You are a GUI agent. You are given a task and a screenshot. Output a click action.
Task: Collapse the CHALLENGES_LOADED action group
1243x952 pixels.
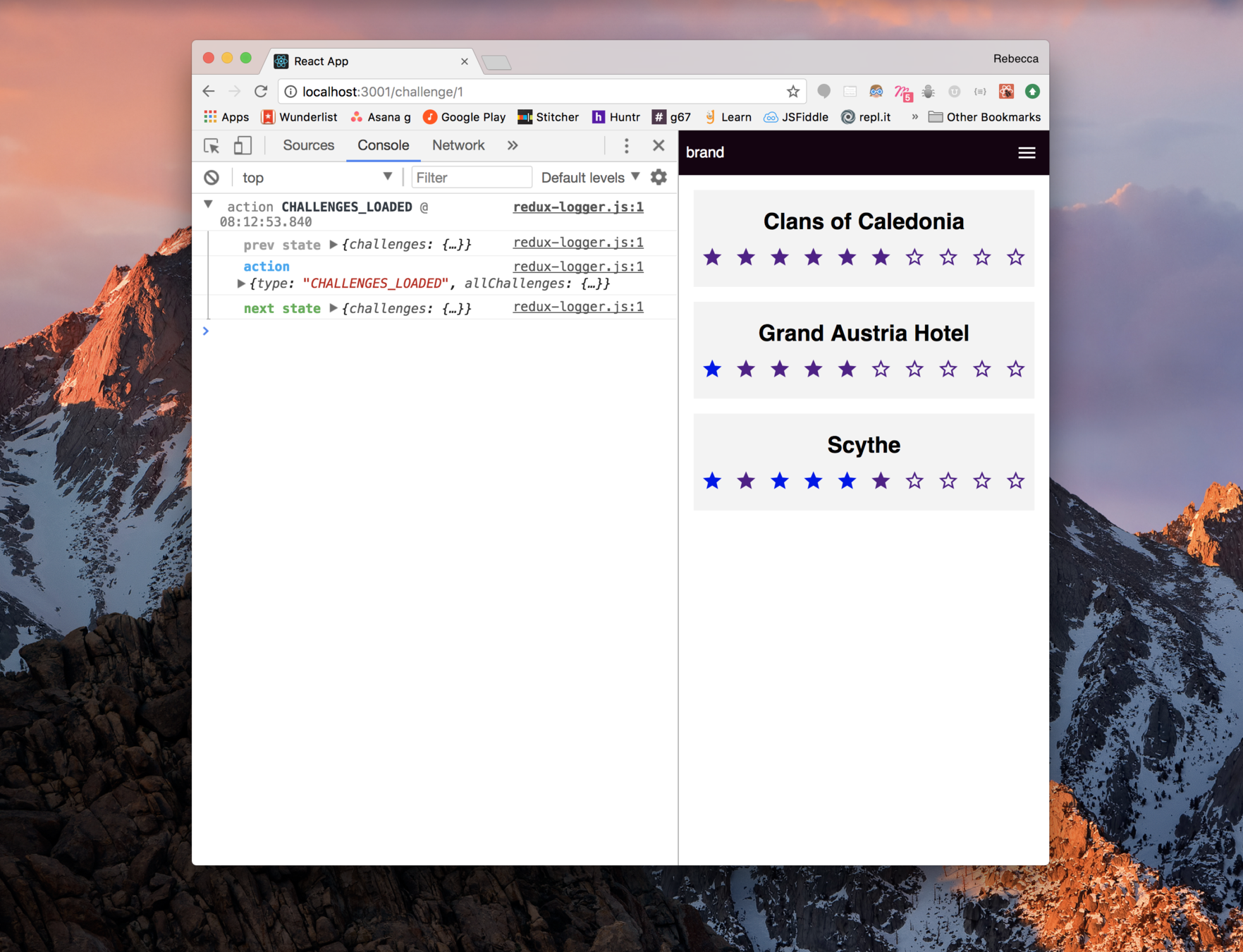208,205
